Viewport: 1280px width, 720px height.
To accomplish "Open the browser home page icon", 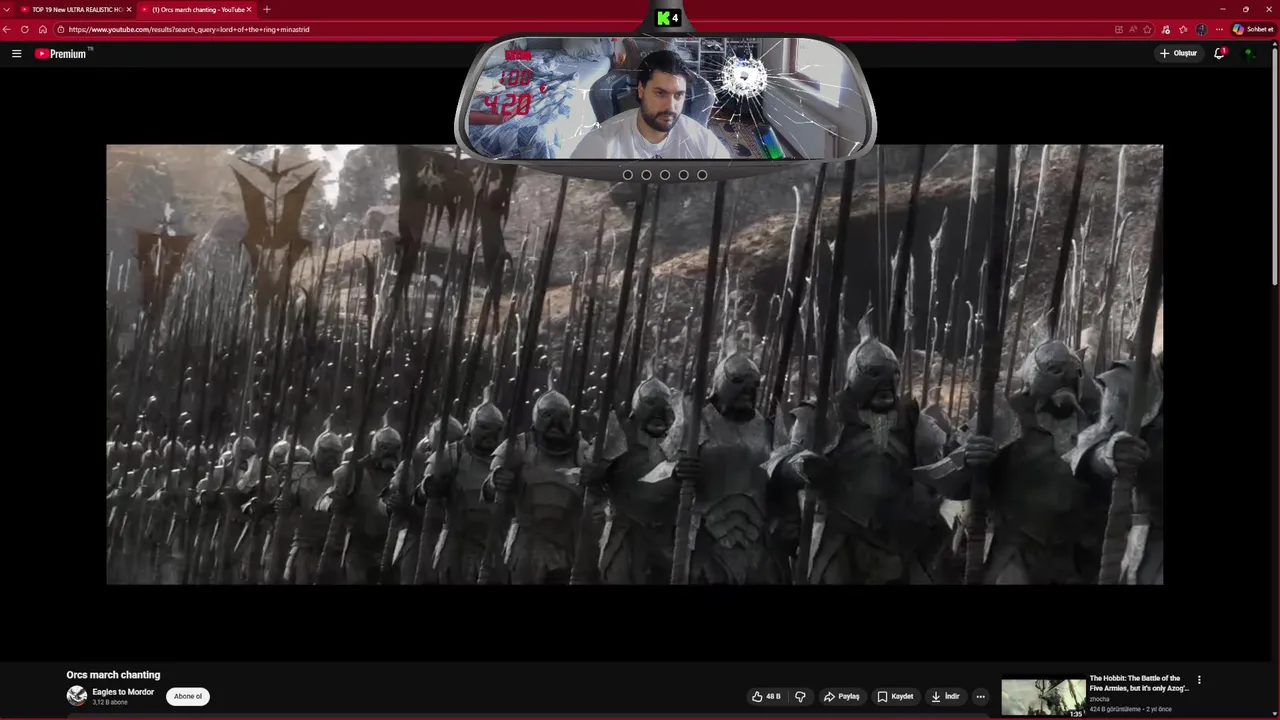I will coord(42,29).
